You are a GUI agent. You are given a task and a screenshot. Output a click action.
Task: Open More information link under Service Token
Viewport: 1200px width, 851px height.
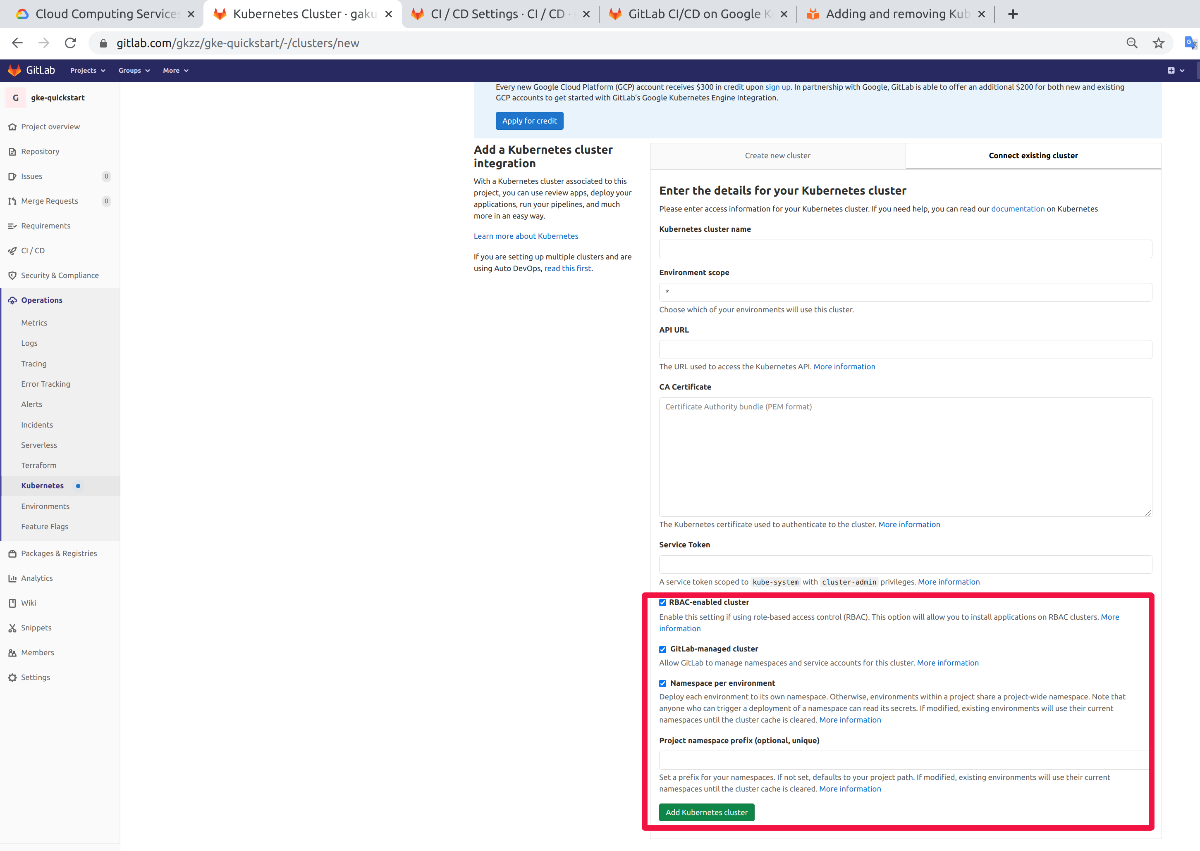coord(949,582)
